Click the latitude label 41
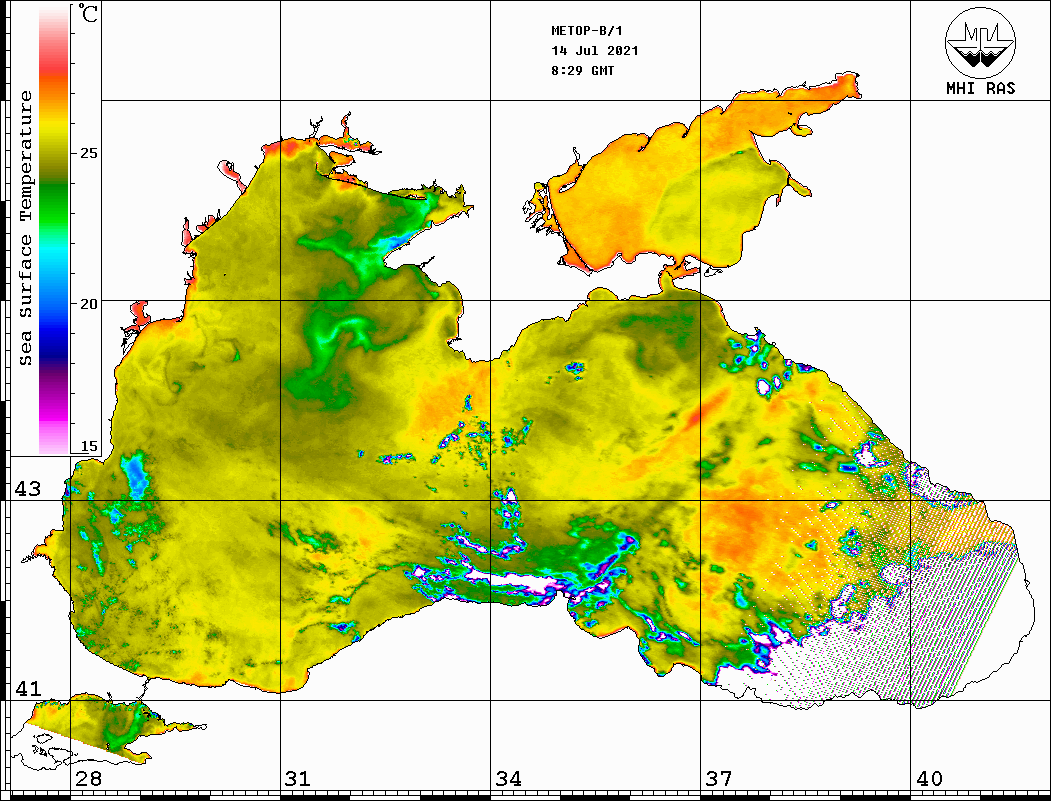 pyautogui.click(x=28, y=689)
